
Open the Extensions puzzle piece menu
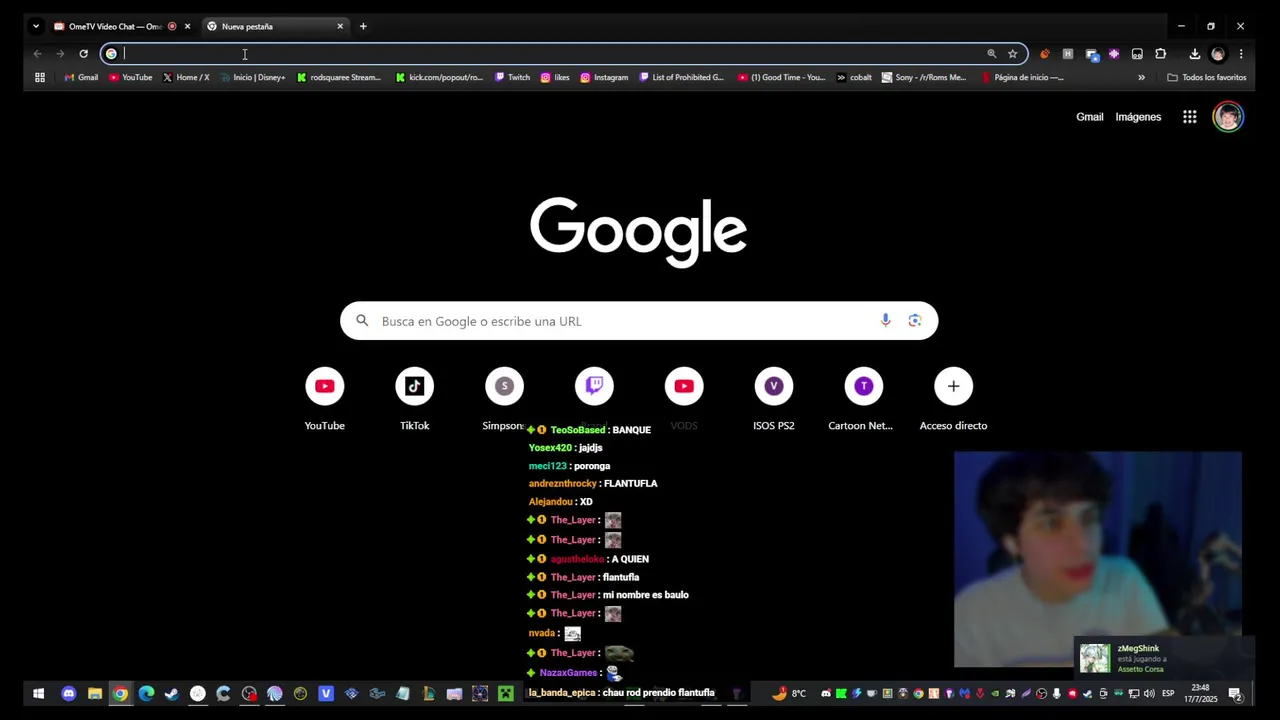coord(1160,54)
